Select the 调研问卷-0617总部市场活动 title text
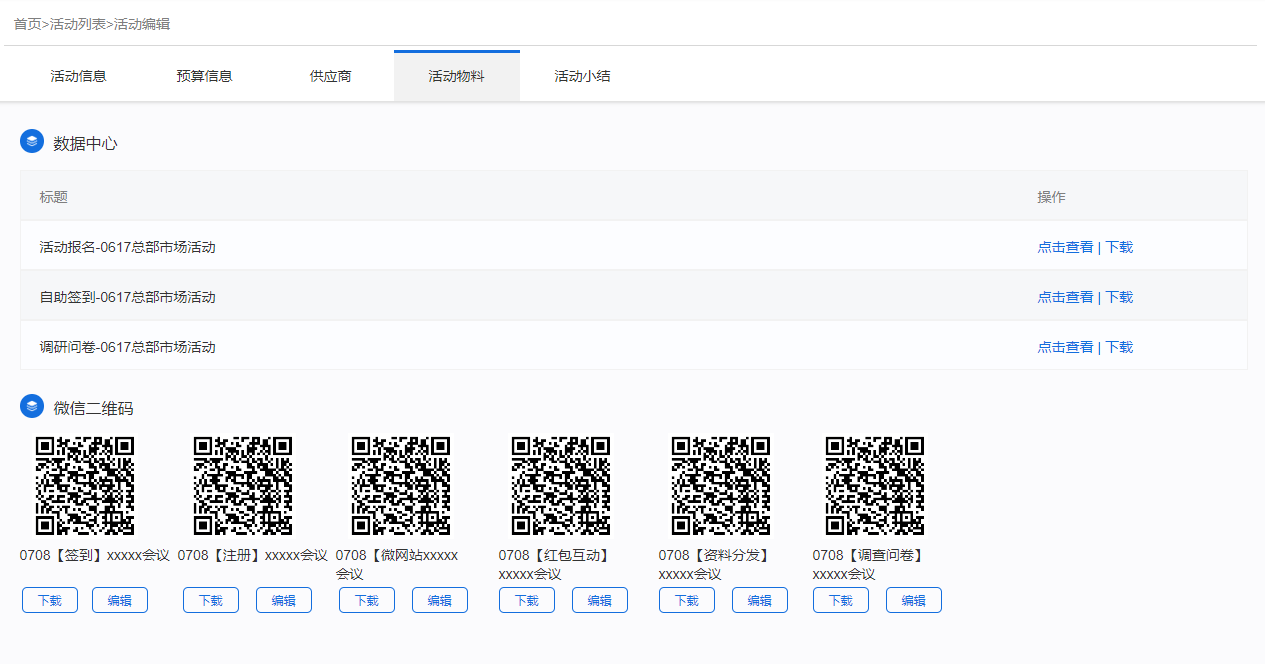Image resolution: width=1265 pixels, height=664 pixels. (x=128, y=347)
